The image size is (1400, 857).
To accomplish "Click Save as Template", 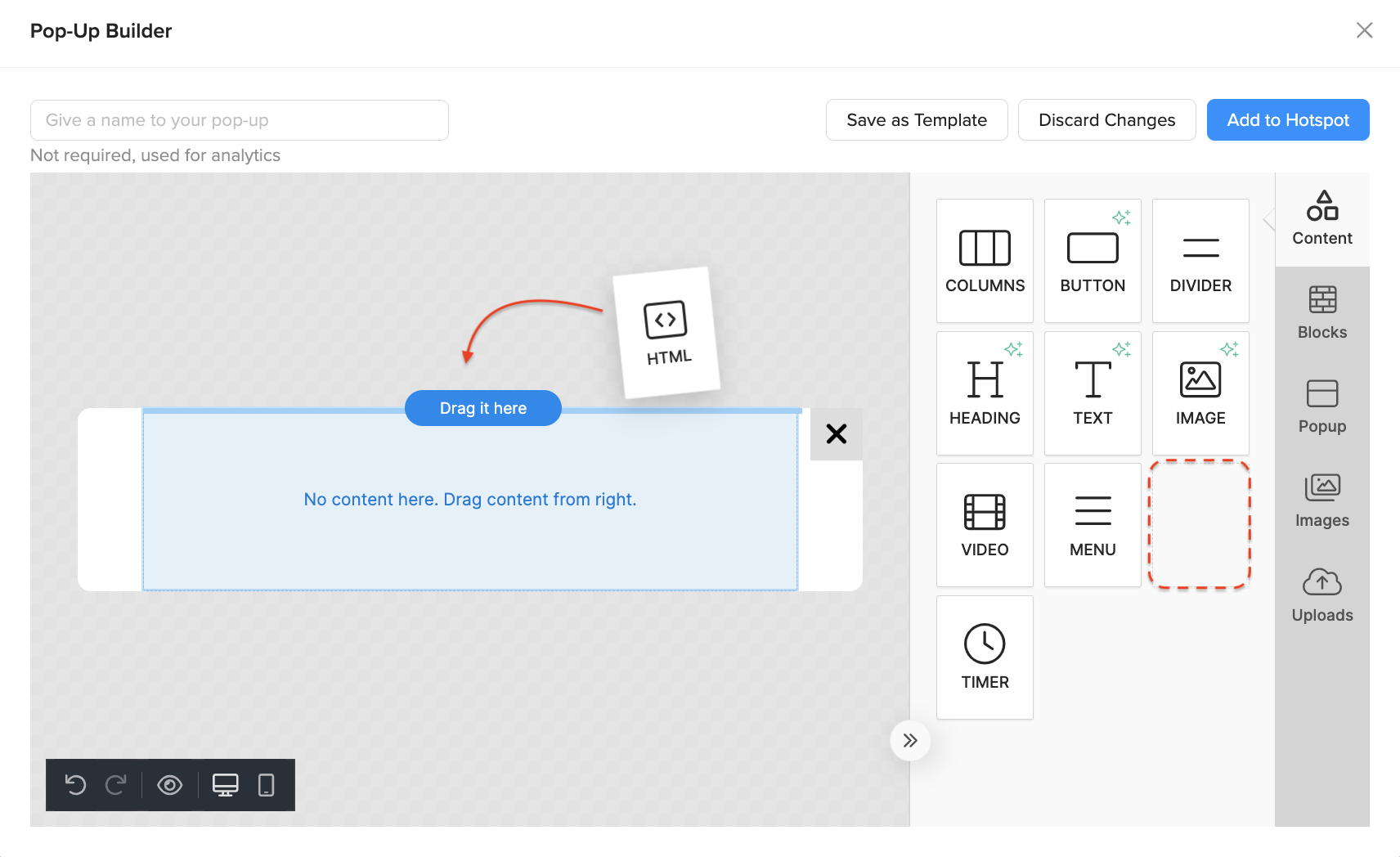I will point(917,120).
